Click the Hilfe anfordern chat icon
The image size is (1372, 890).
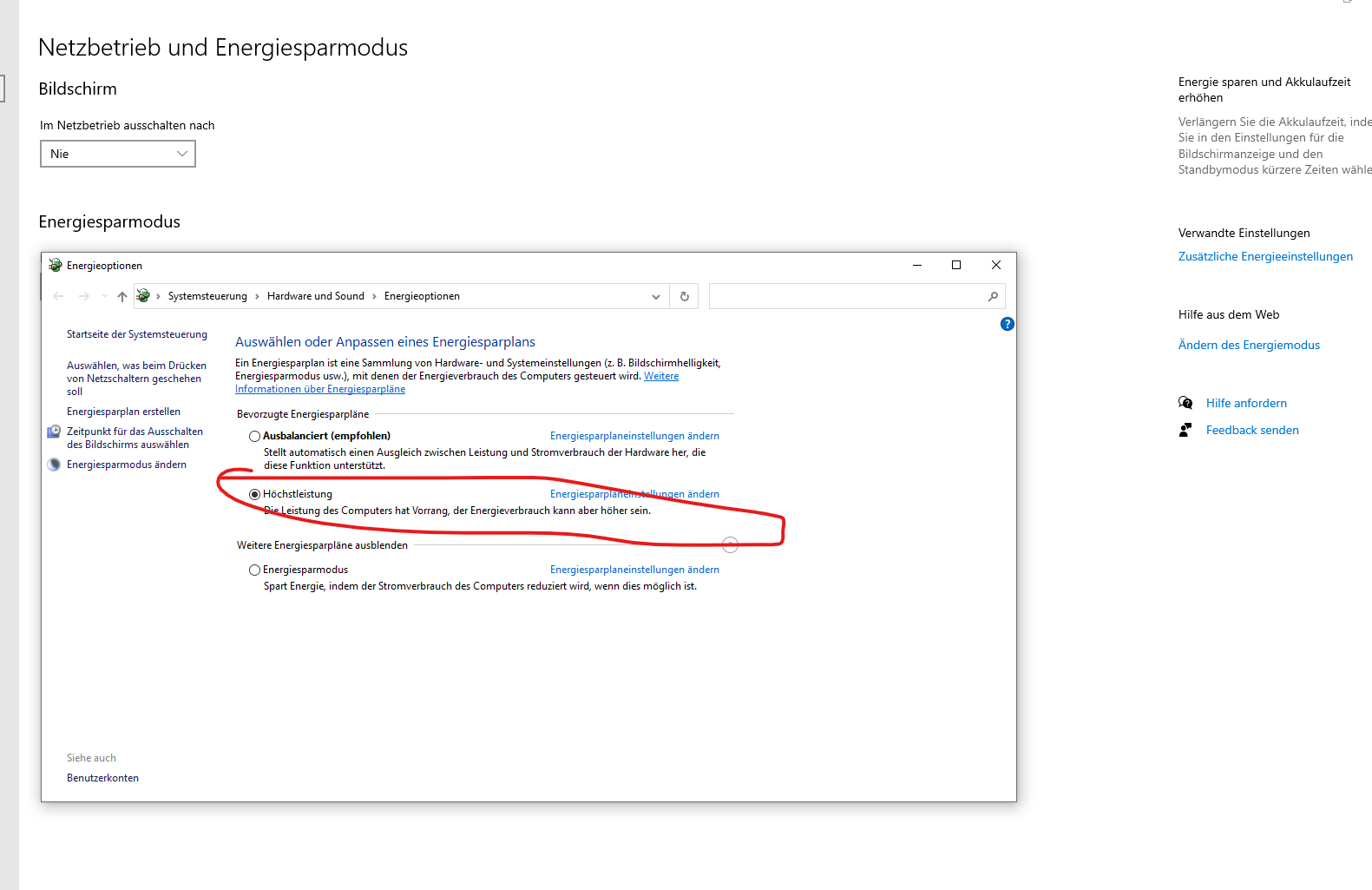(x=1185, y=403)
